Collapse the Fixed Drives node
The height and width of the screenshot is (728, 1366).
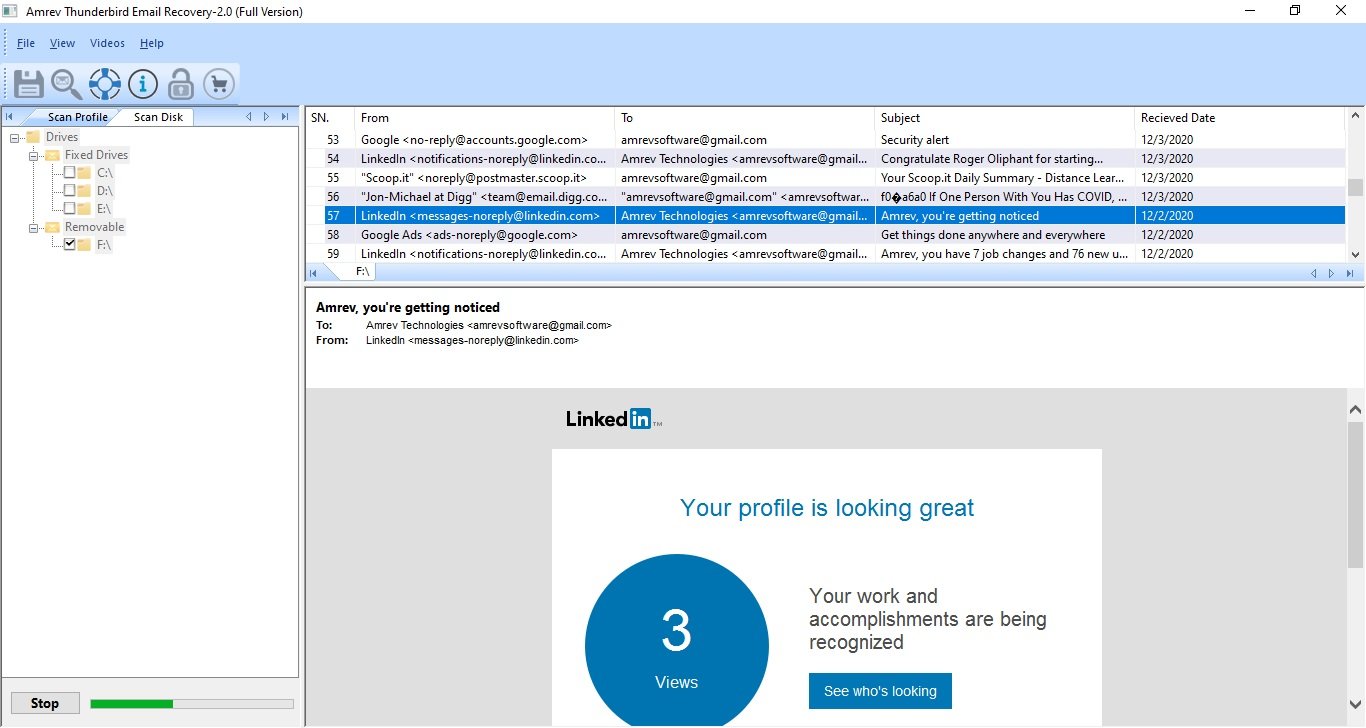pos(33,155)
